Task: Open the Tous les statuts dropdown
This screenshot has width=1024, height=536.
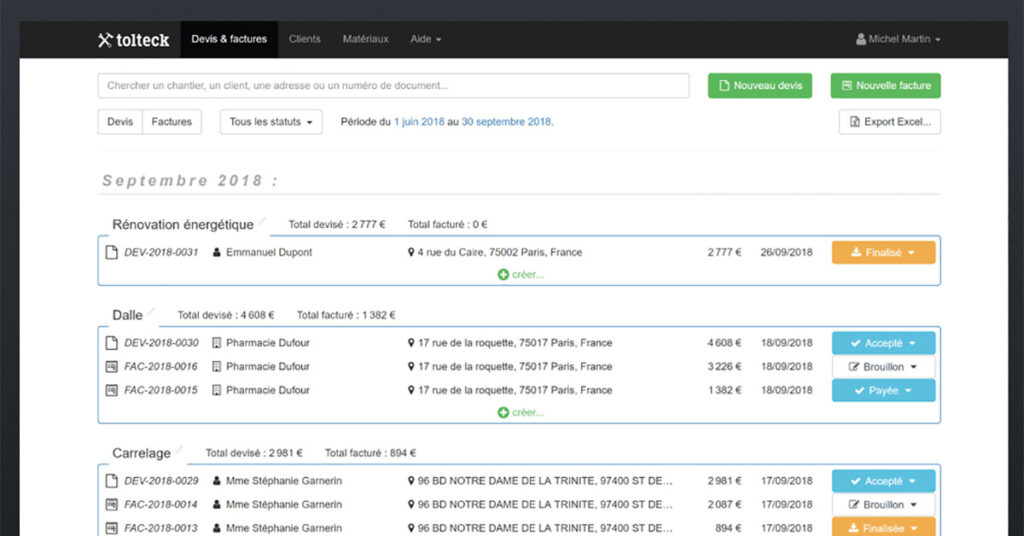Action: click(x=271, y=122)
